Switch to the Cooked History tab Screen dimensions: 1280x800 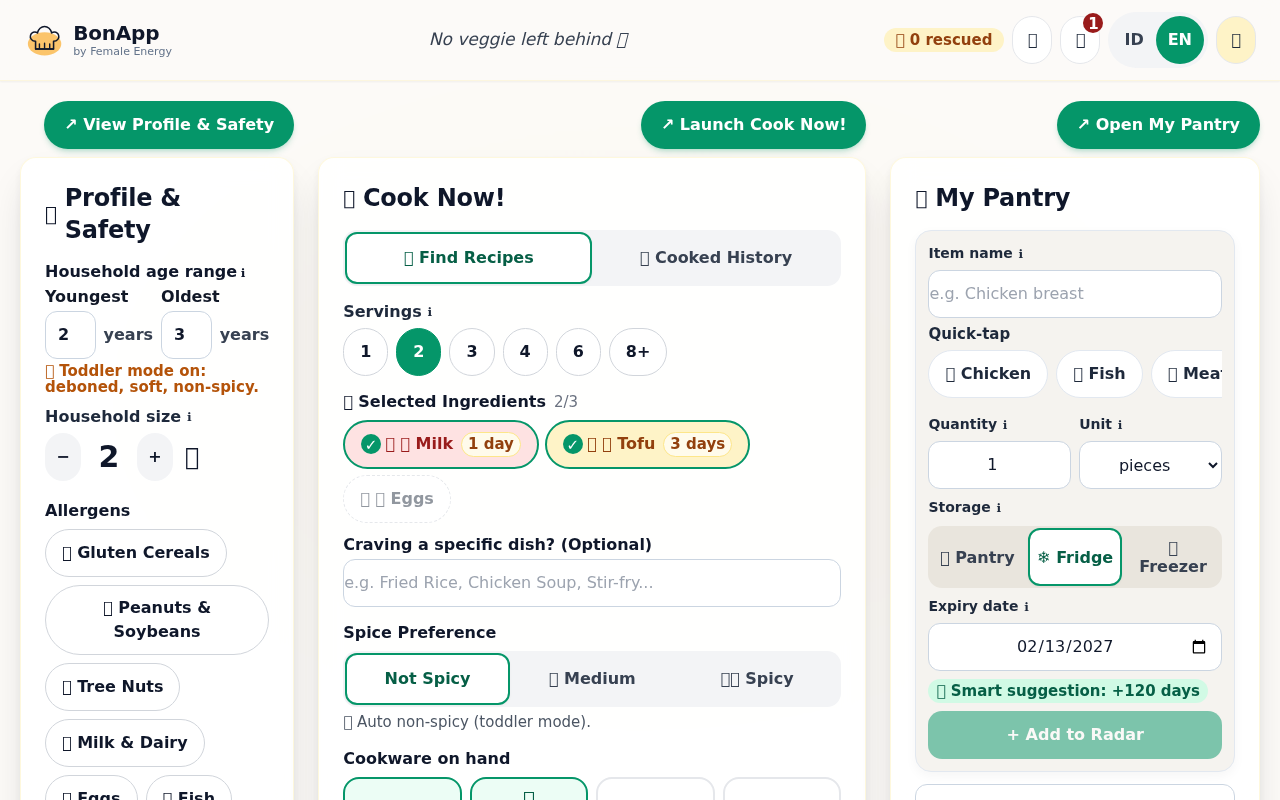[x=716, y=258]
